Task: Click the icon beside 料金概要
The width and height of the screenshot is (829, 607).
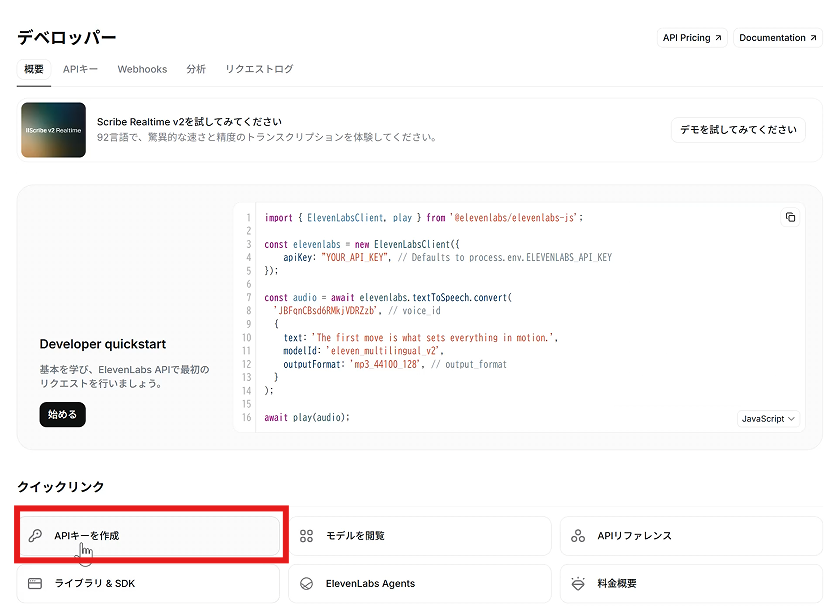Action: pos(578,584)
